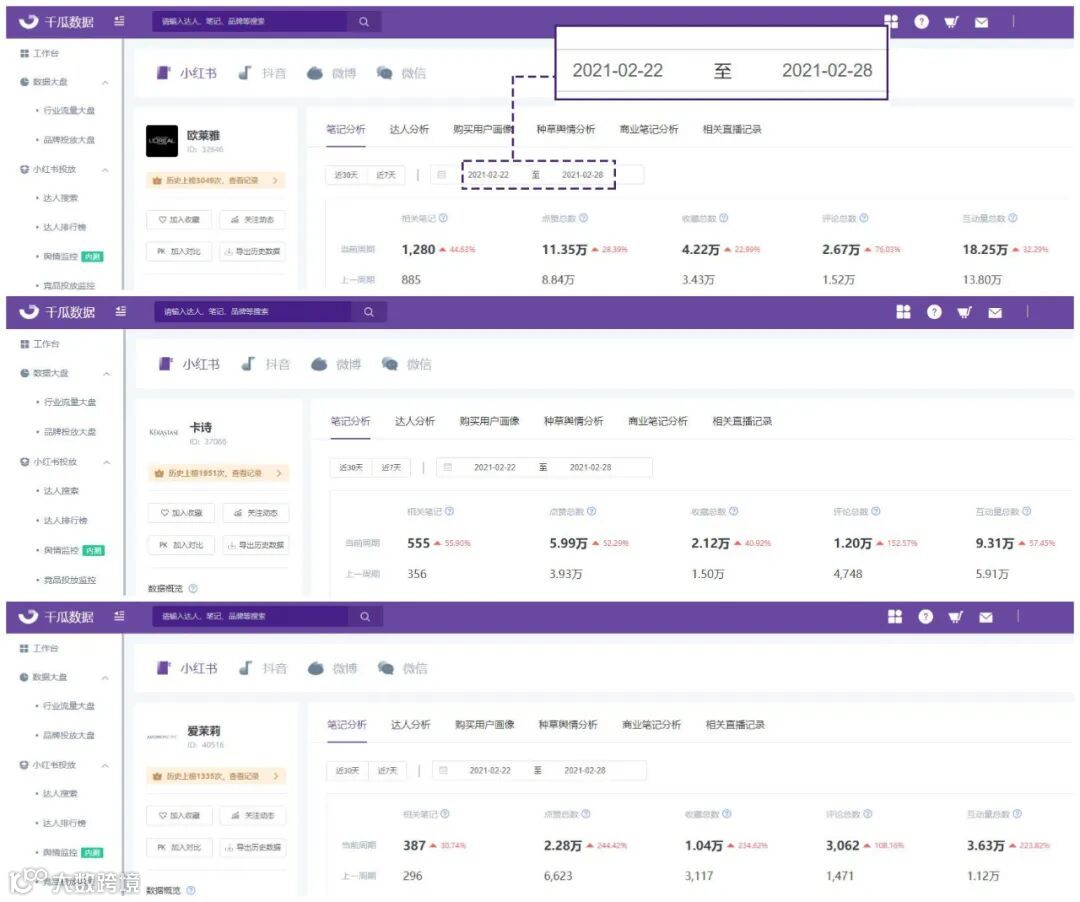Image resolution: width=1080 pixels, height=902 pixels.
Task: Click the 1,280 related notes value for 欧莱雅
Action: 419,249
